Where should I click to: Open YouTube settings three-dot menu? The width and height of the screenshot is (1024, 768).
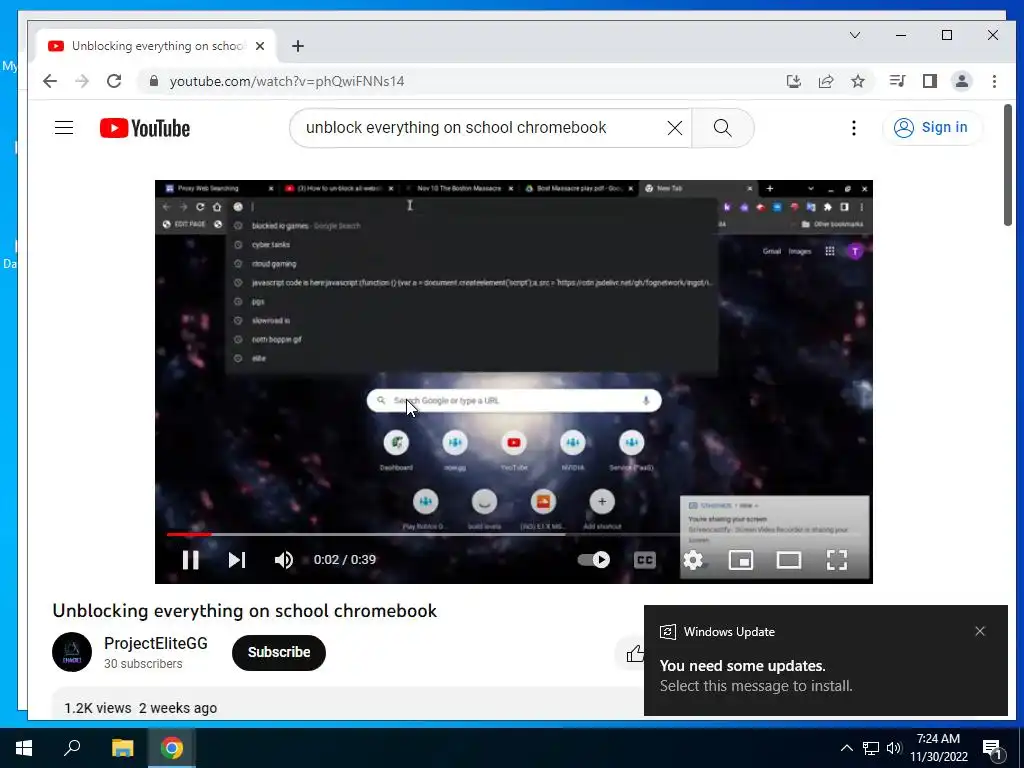click(854, 128)
